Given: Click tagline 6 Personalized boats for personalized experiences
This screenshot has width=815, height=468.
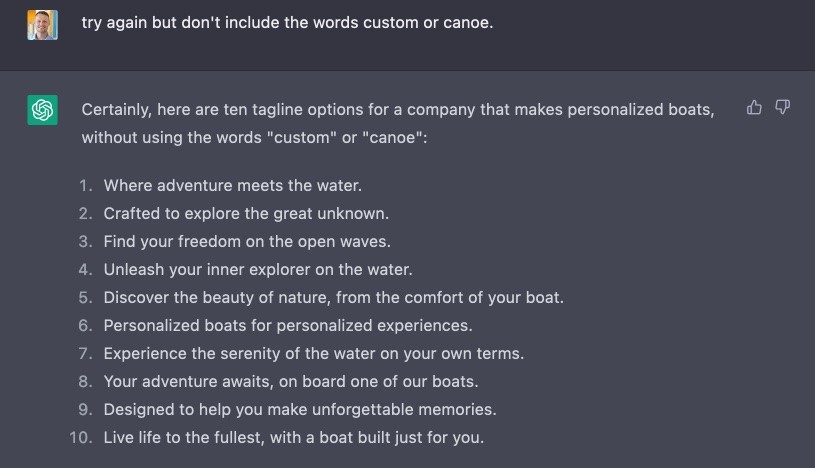Looking at the screenshot, I should (288, 326).
